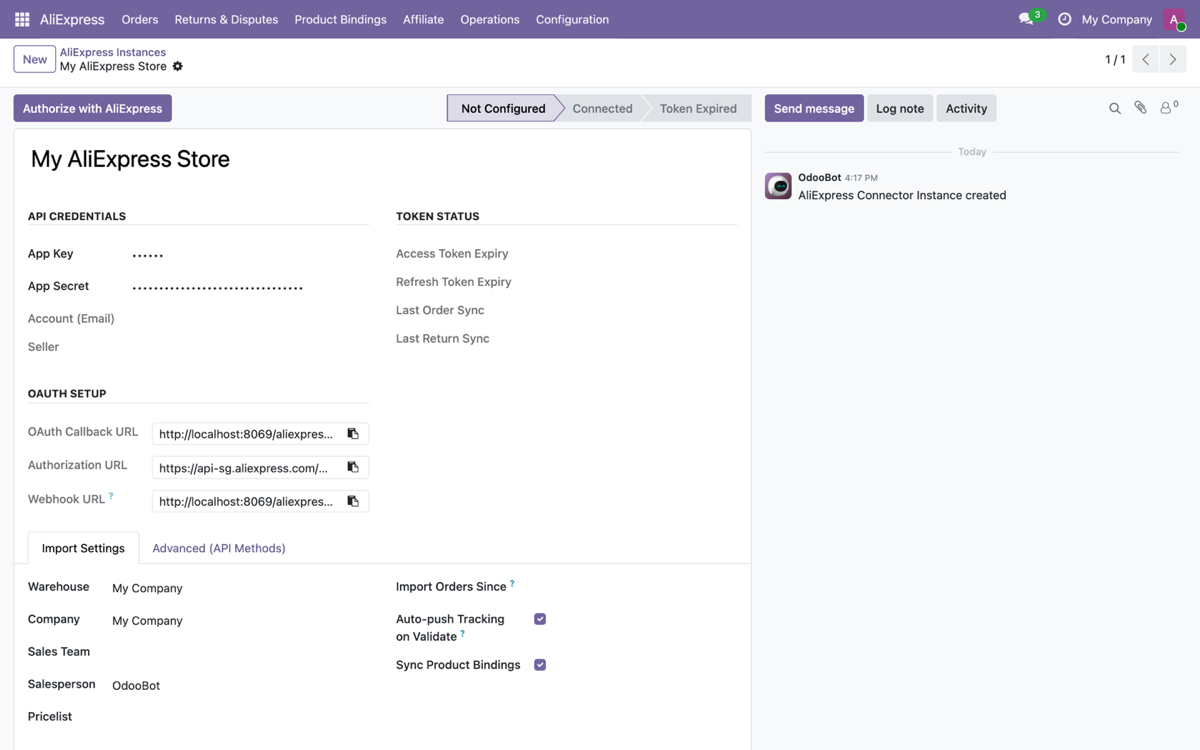This screenshot has width=1200, height=750.
Task: Copy the OAuth Callback URL
Action: click(x=353, y=434)
